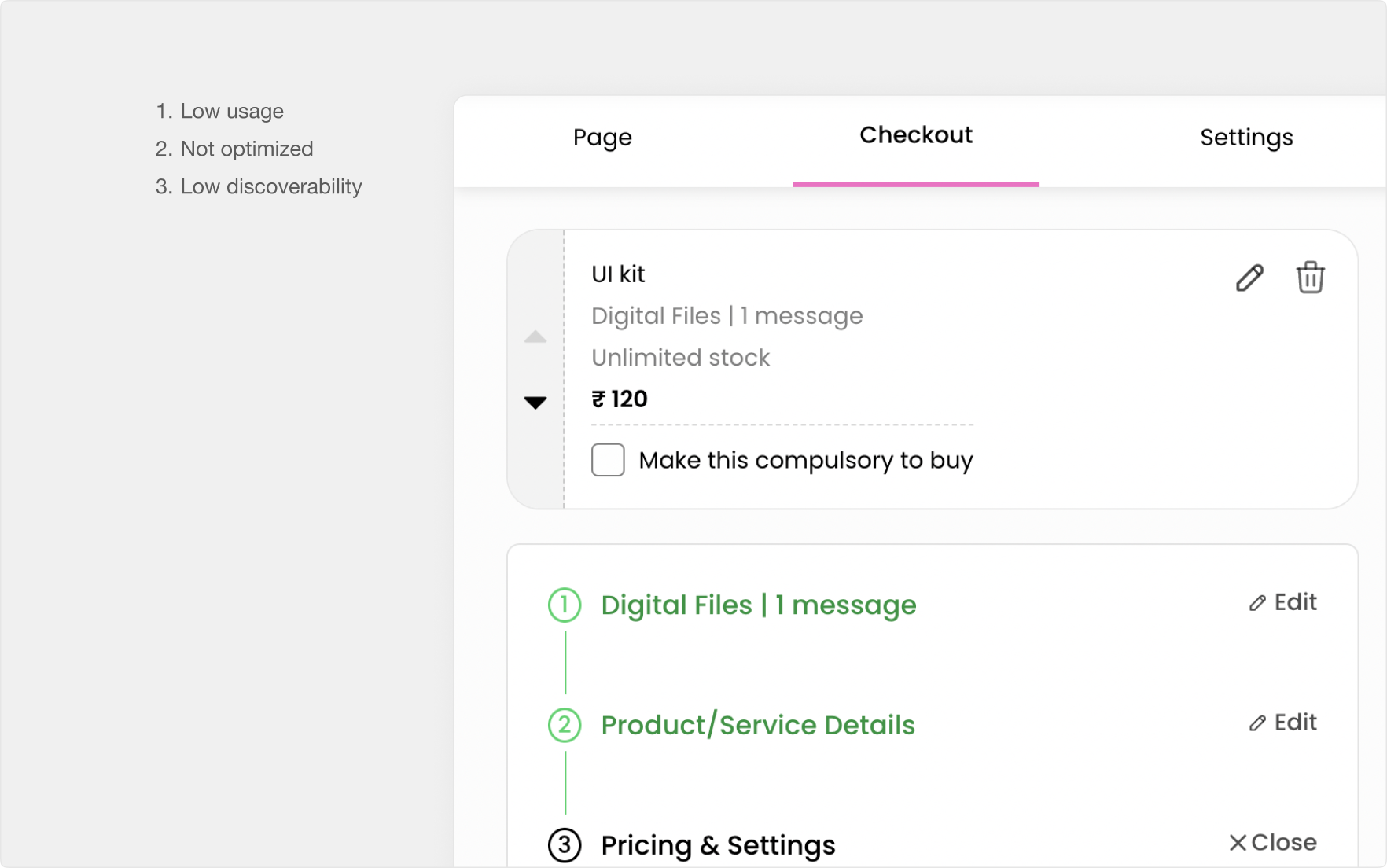Click the Pricing & Settings heading
1387x868 pixels.
click(x=718, y=846)
